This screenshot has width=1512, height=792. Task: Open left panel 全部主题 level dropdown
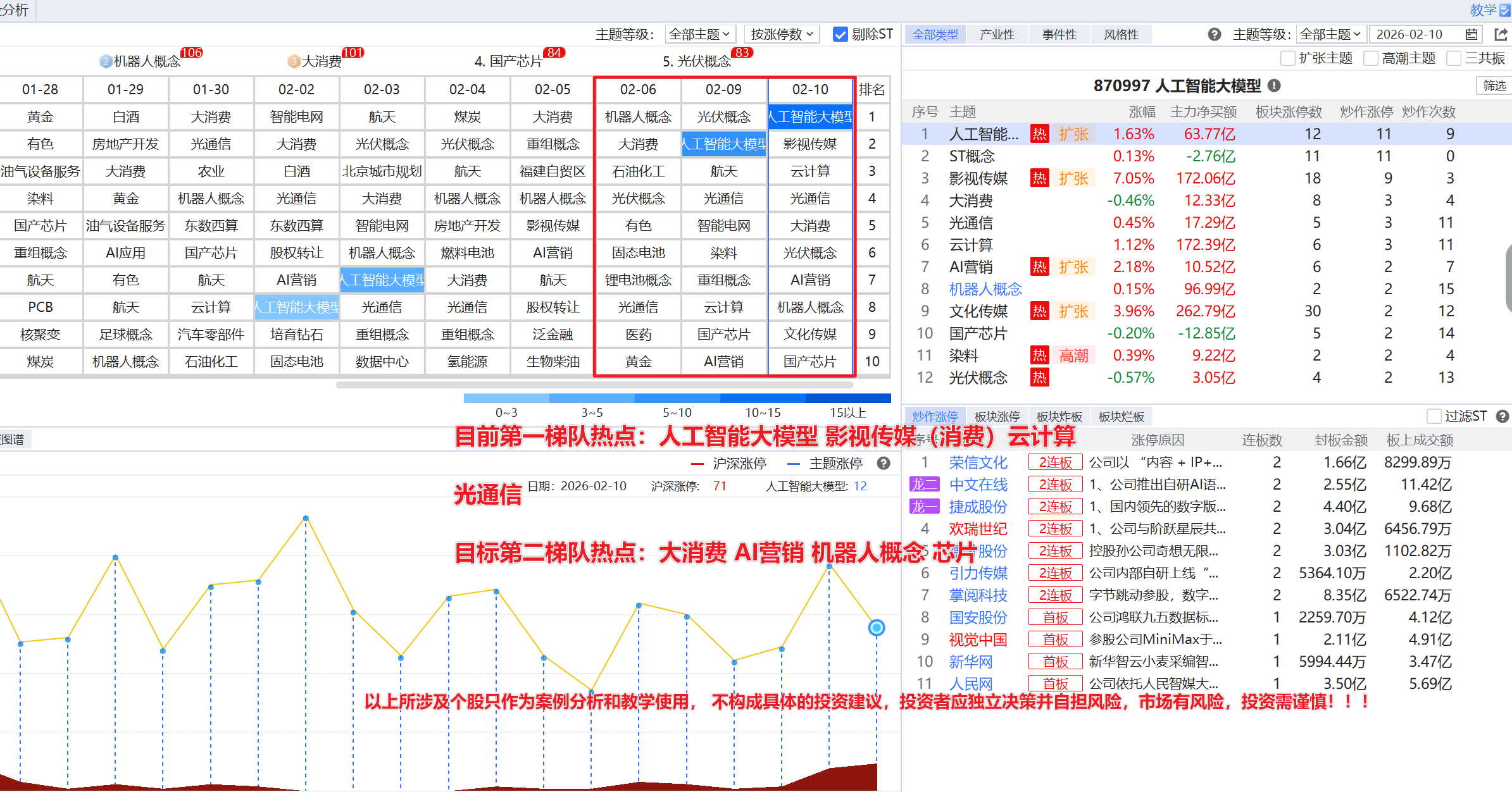(699, 34)
